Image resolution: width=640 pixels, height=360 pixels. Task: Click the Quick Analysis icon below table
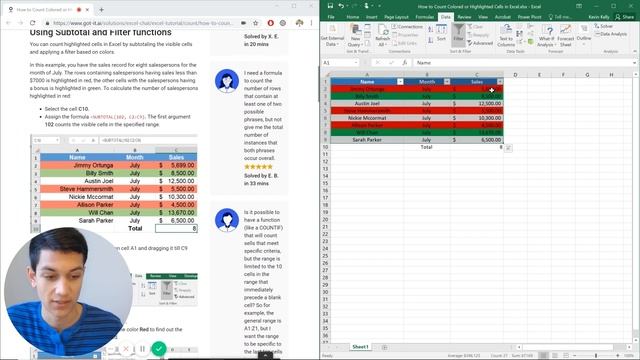508,149
